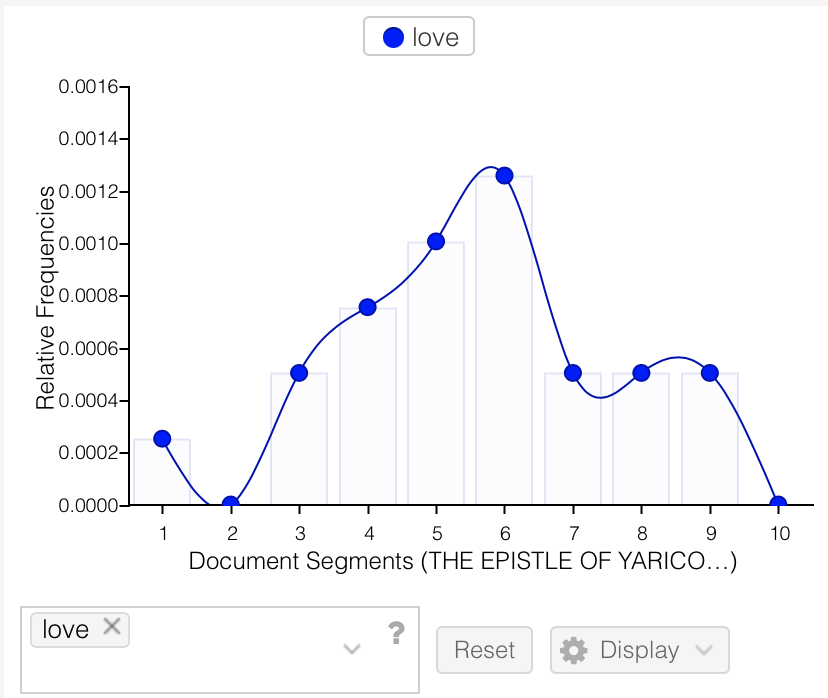Expand the search terms dropdown arrow

pos(351,649)
